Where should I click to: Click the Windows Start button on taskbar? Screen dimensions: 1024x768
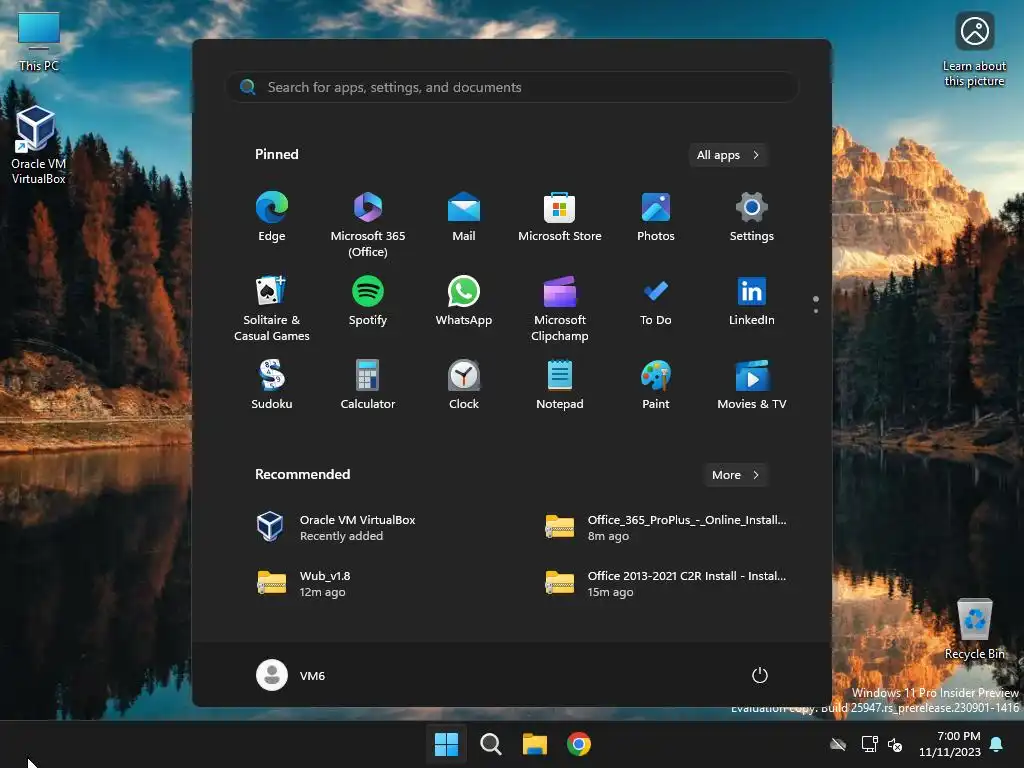(x=446, y=744)
